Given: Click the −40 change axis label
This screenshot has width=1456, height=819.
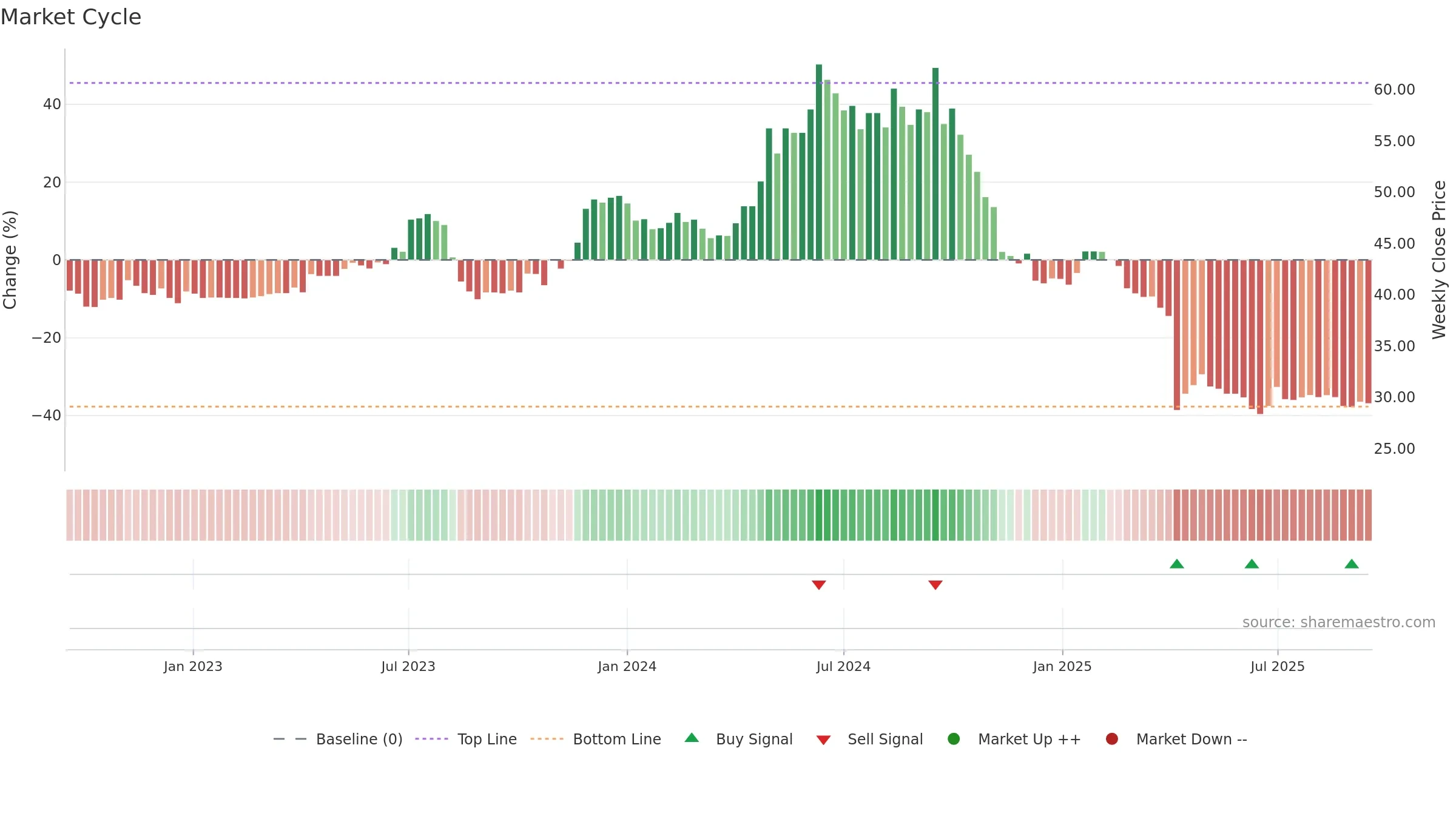Looking at the screenshot, I should 46,415.
